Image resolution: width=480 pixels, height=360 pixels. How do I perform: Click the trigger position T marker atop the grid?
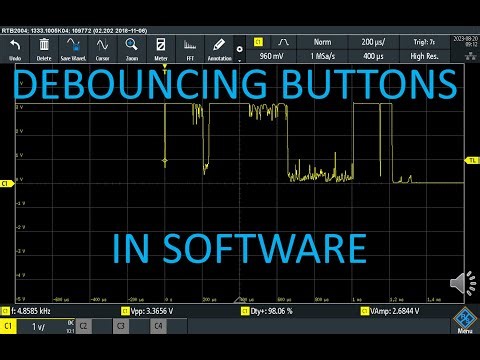click(165, 69)
